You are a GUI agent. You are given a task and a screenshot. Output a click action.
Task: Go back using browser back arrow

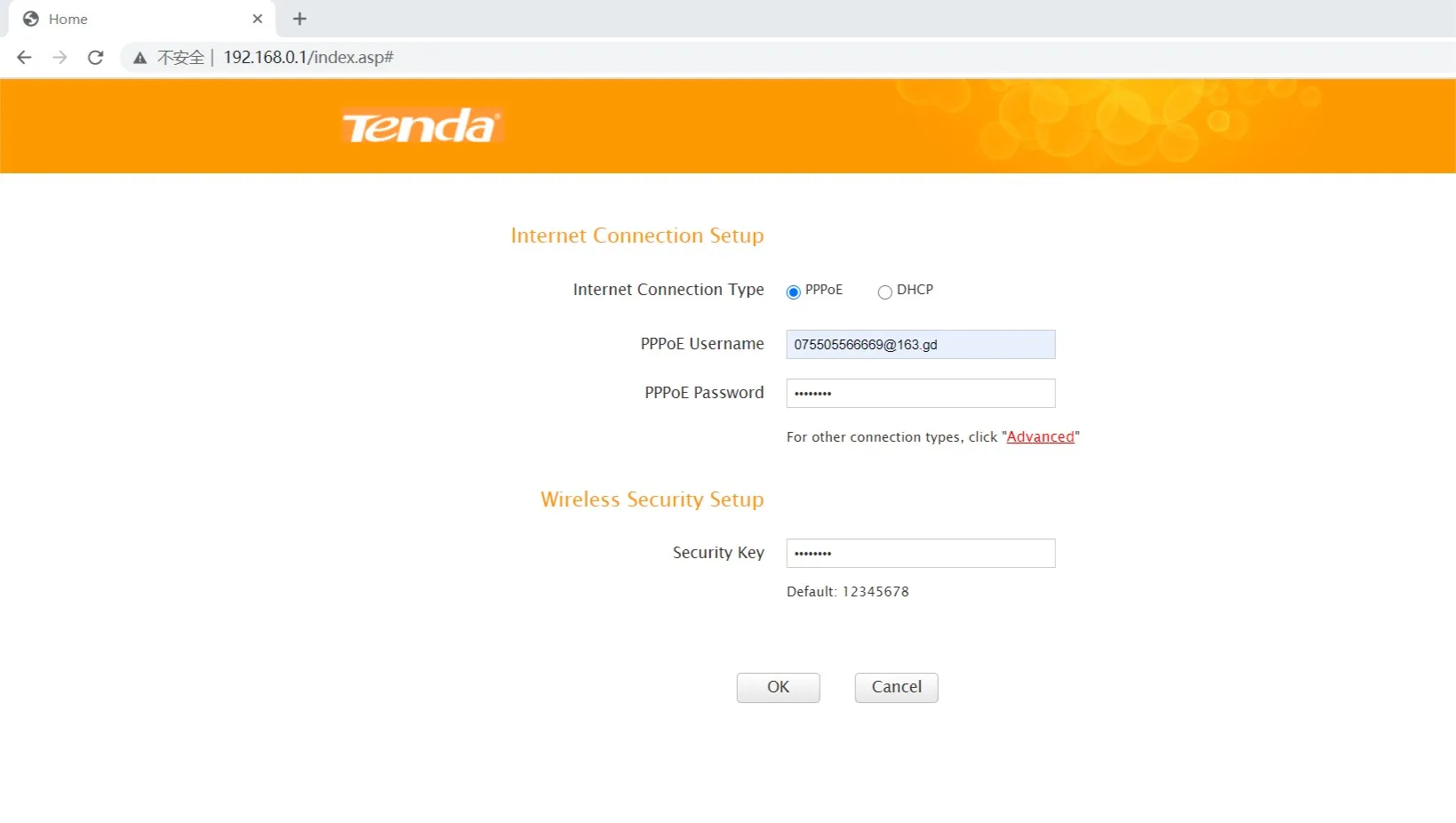24,58
